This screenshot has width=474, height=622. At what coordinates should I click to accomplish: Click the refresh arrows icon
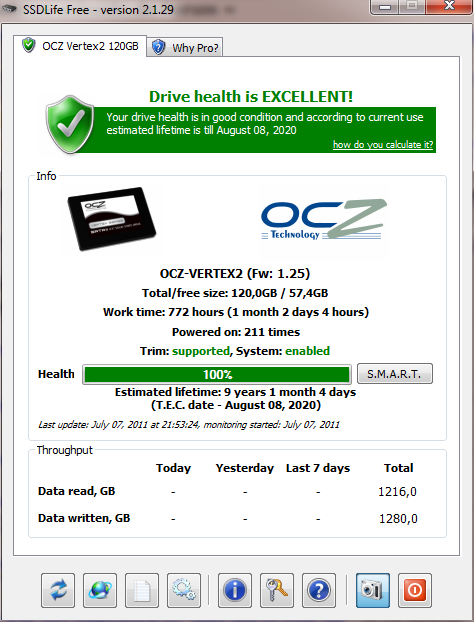click(58, 590)
